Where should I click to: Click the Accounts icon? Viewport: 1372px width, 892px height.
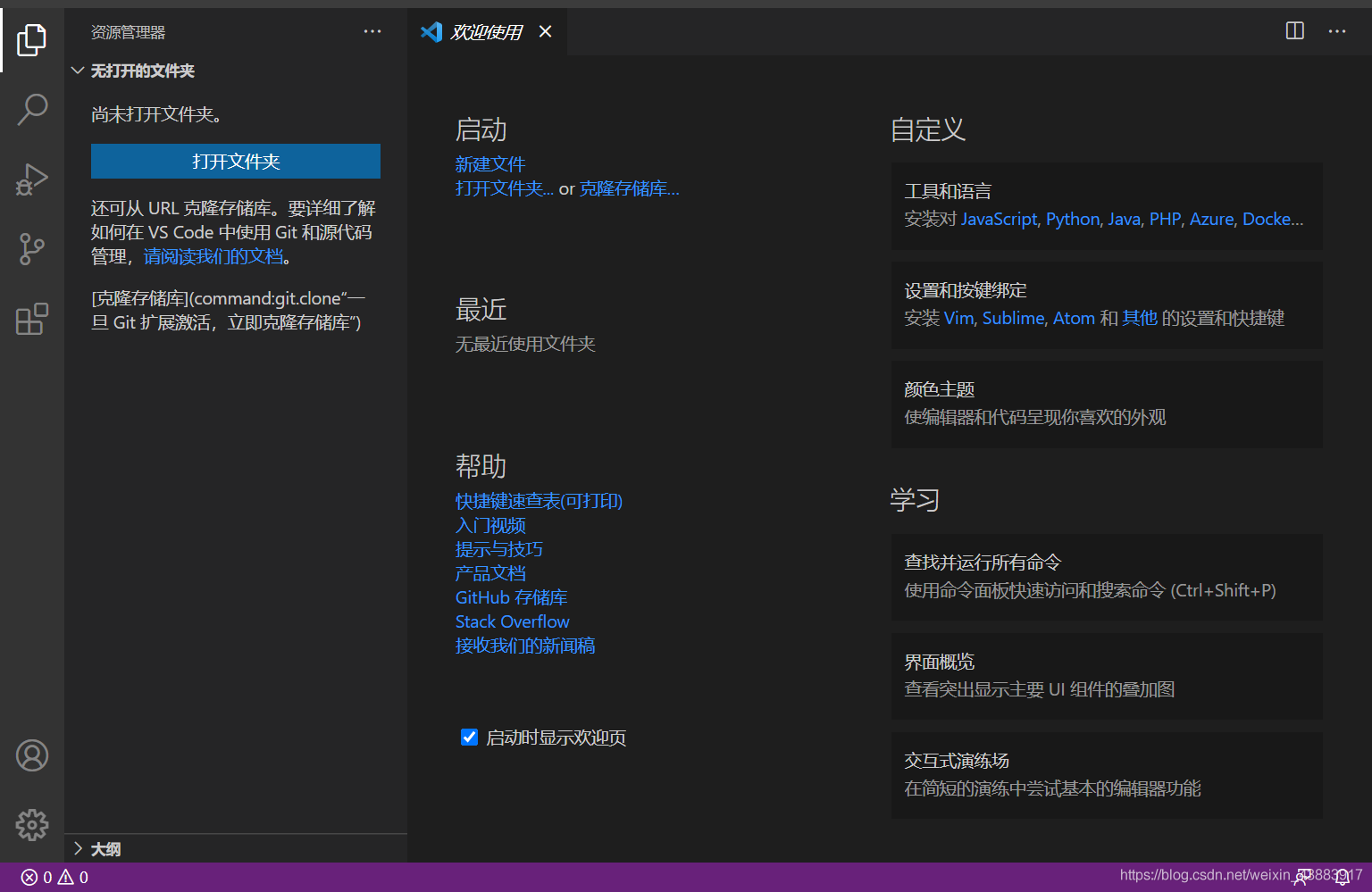point(32,755)
